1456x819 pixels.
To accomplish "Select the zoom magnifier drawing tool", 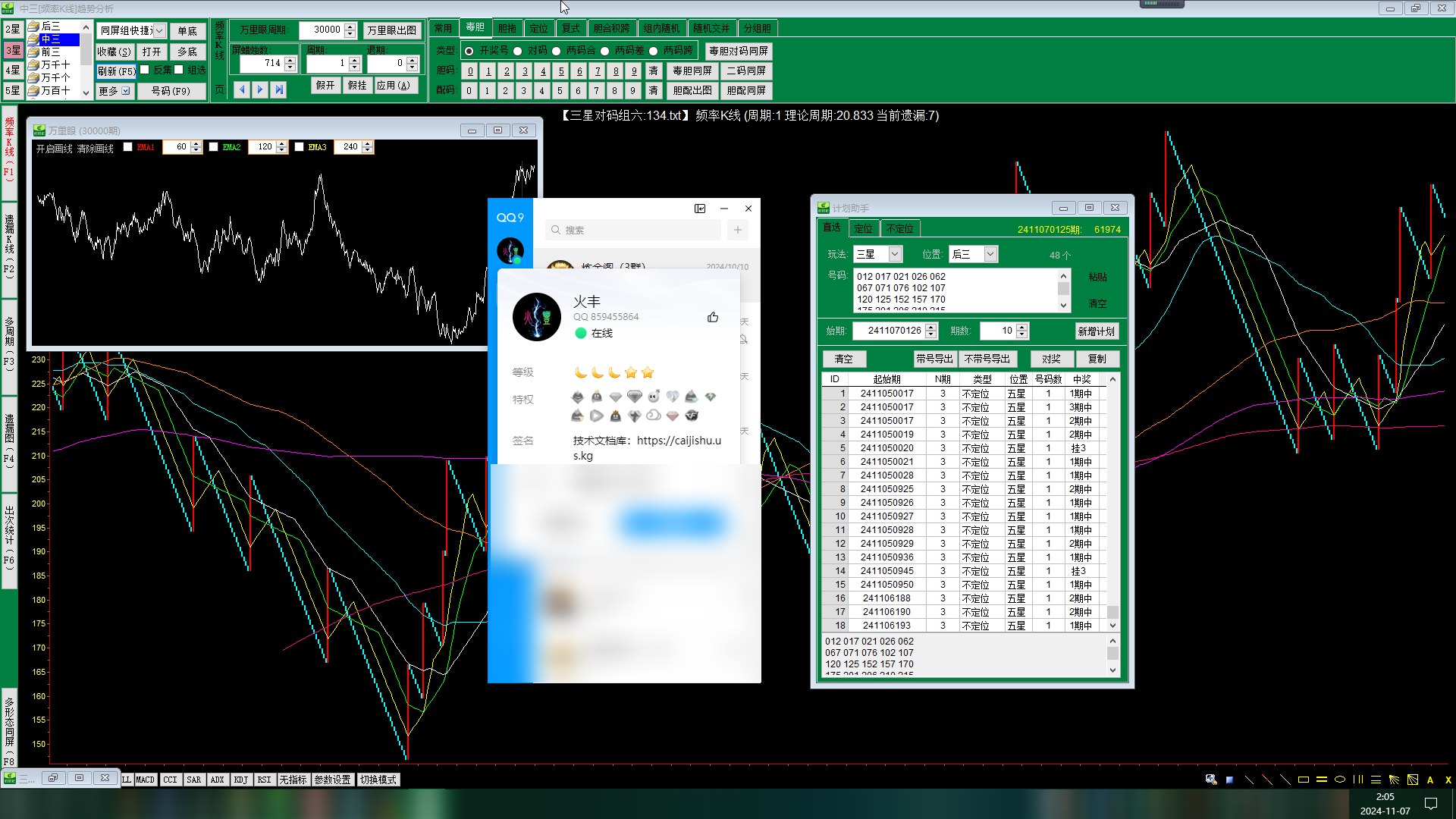I will click(1211, 780).
